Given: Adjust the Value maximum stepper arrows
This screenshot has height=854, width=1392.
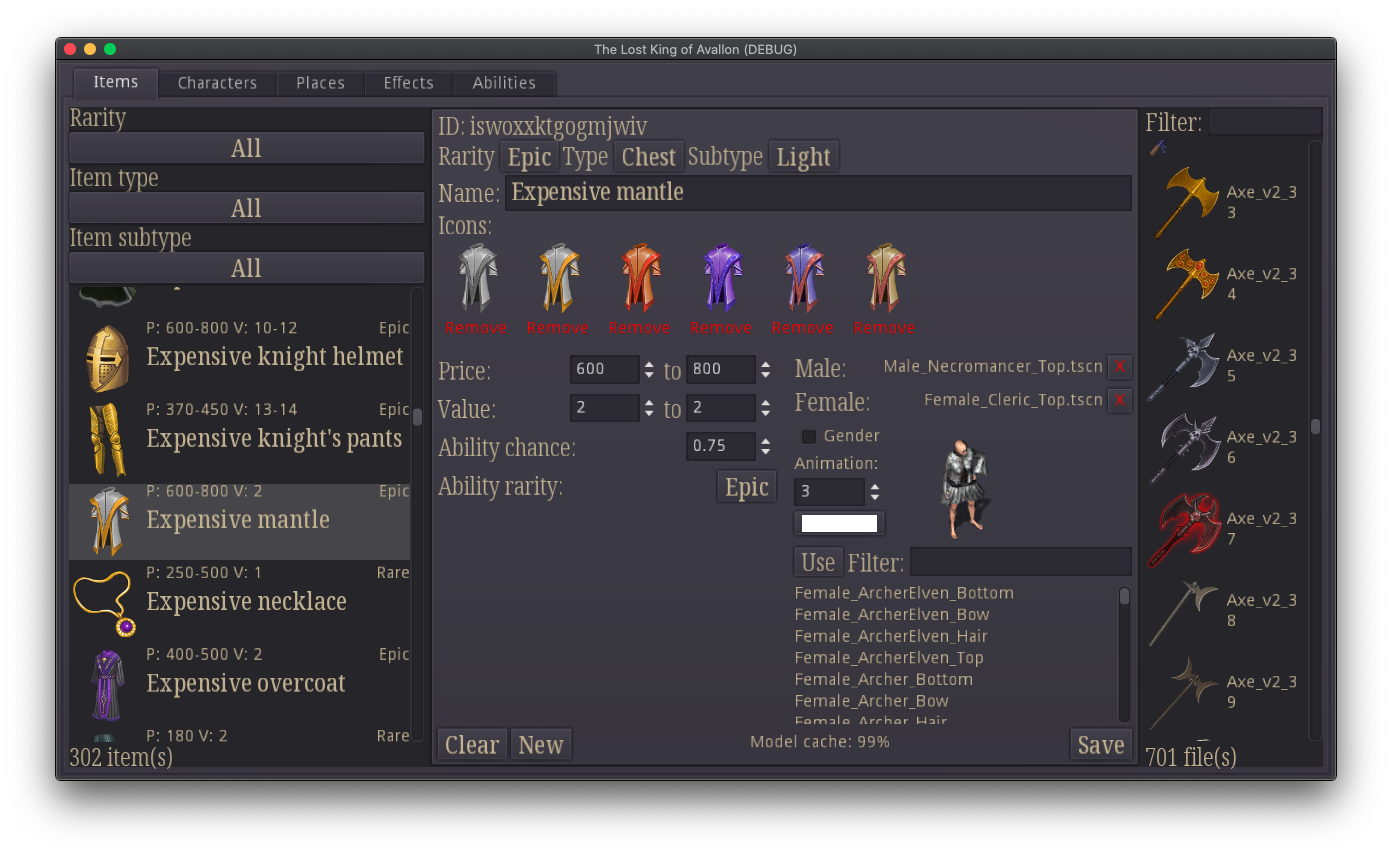Looking at the screenshot, I should [765, 408].
